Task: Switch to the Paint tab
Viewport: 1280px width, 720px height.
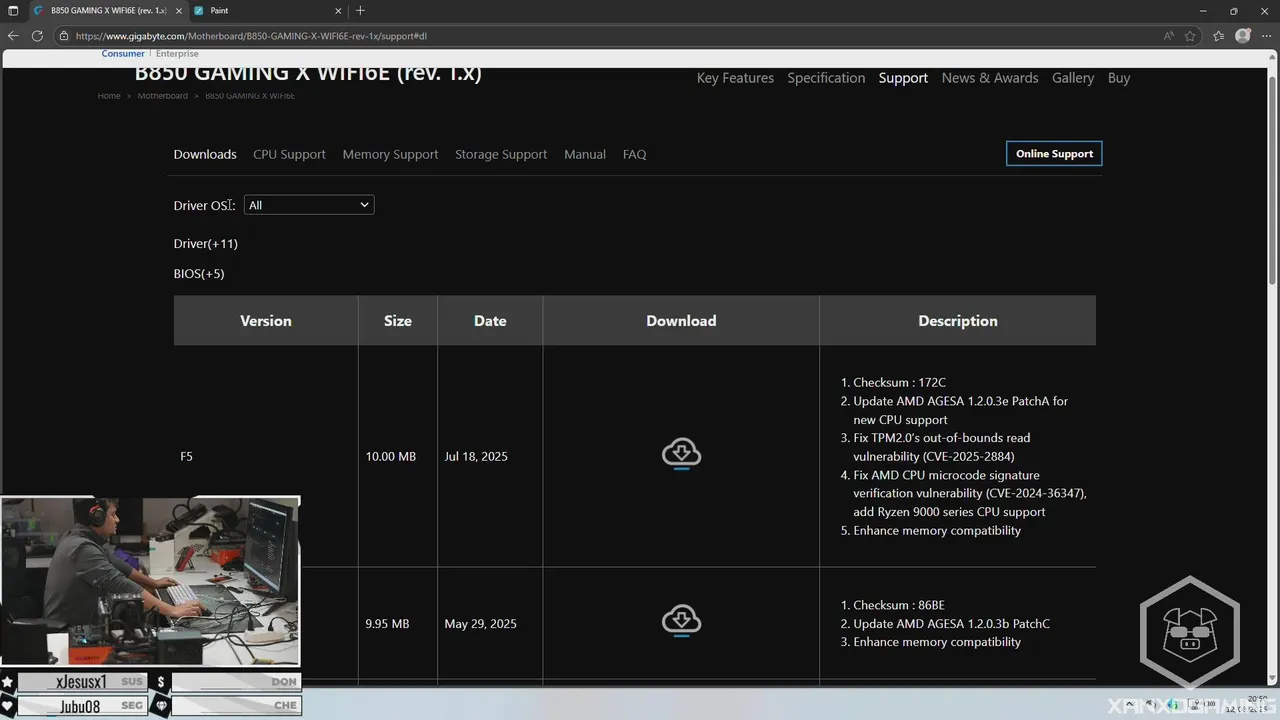Action: tap(265, 11)
